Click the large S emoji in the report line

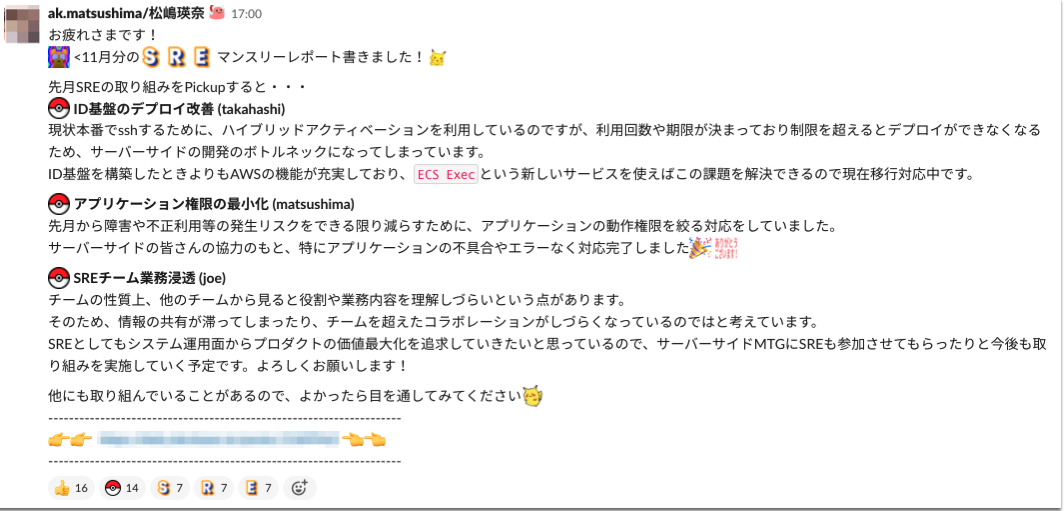coord(152,58)
